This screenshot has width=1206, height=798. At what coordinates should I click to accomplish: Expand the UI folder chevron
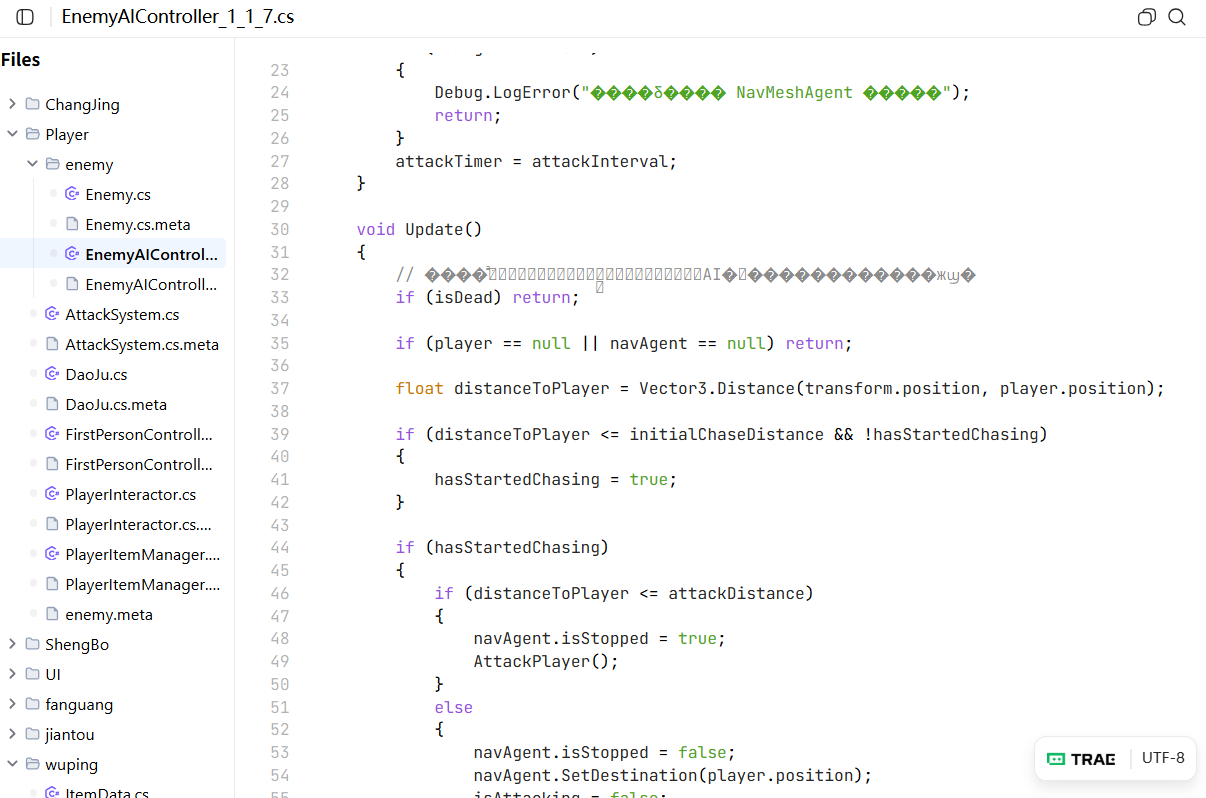point(12,674)
